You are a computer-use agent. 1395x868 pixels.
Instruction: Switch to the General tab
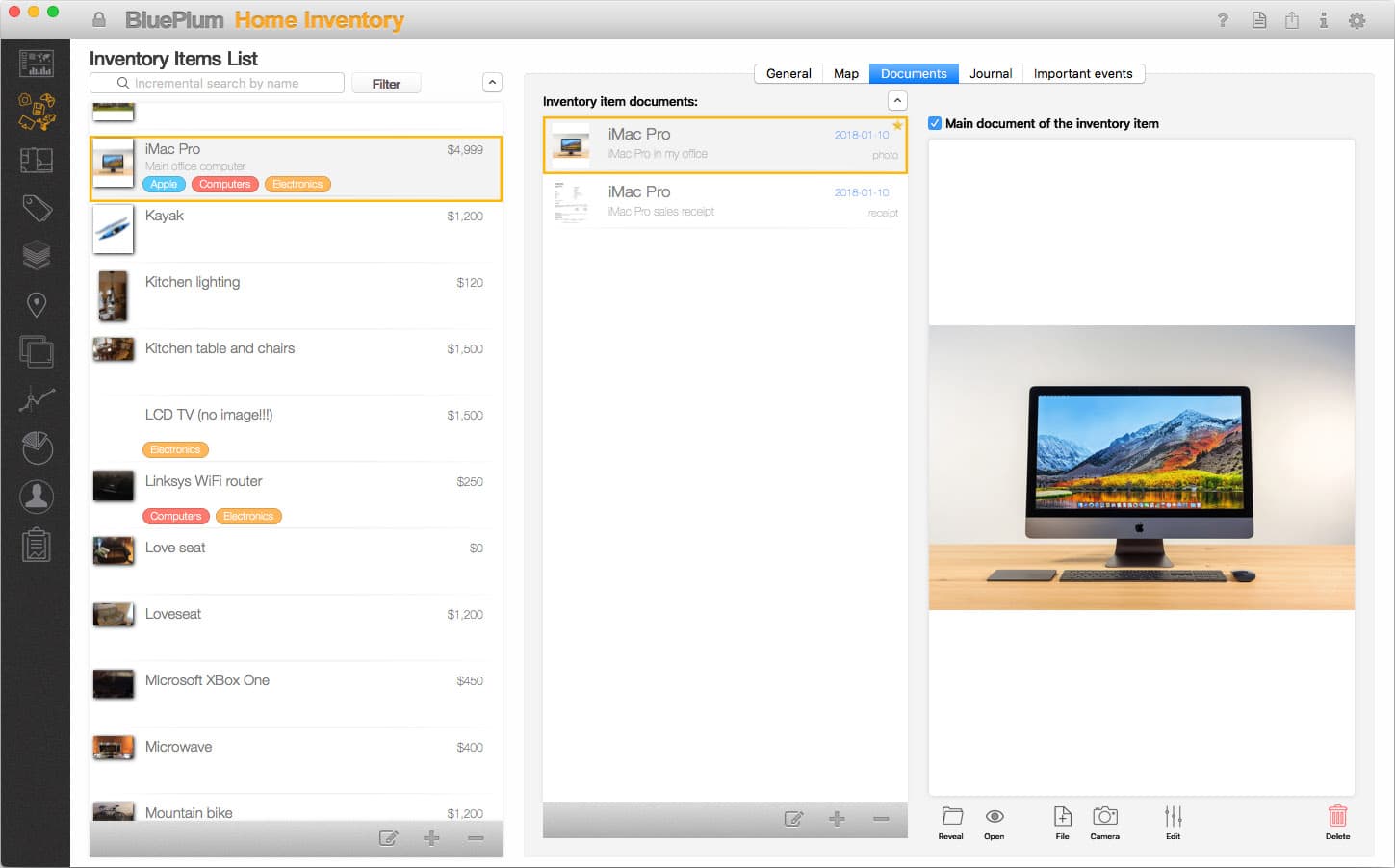pyautogui.click(x=788, y=73)
